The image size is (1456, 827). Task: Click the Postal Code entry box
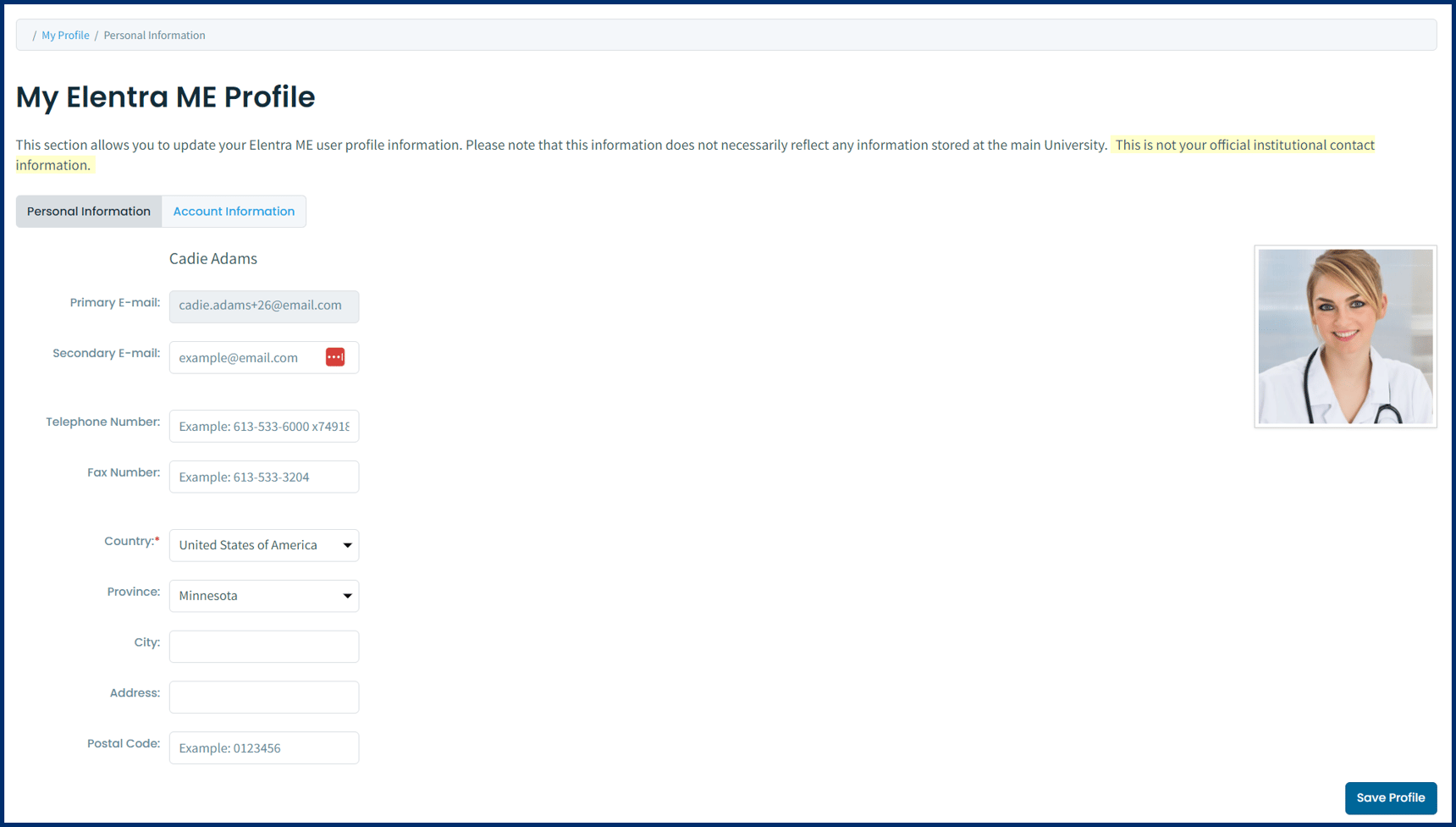[263, 747]
